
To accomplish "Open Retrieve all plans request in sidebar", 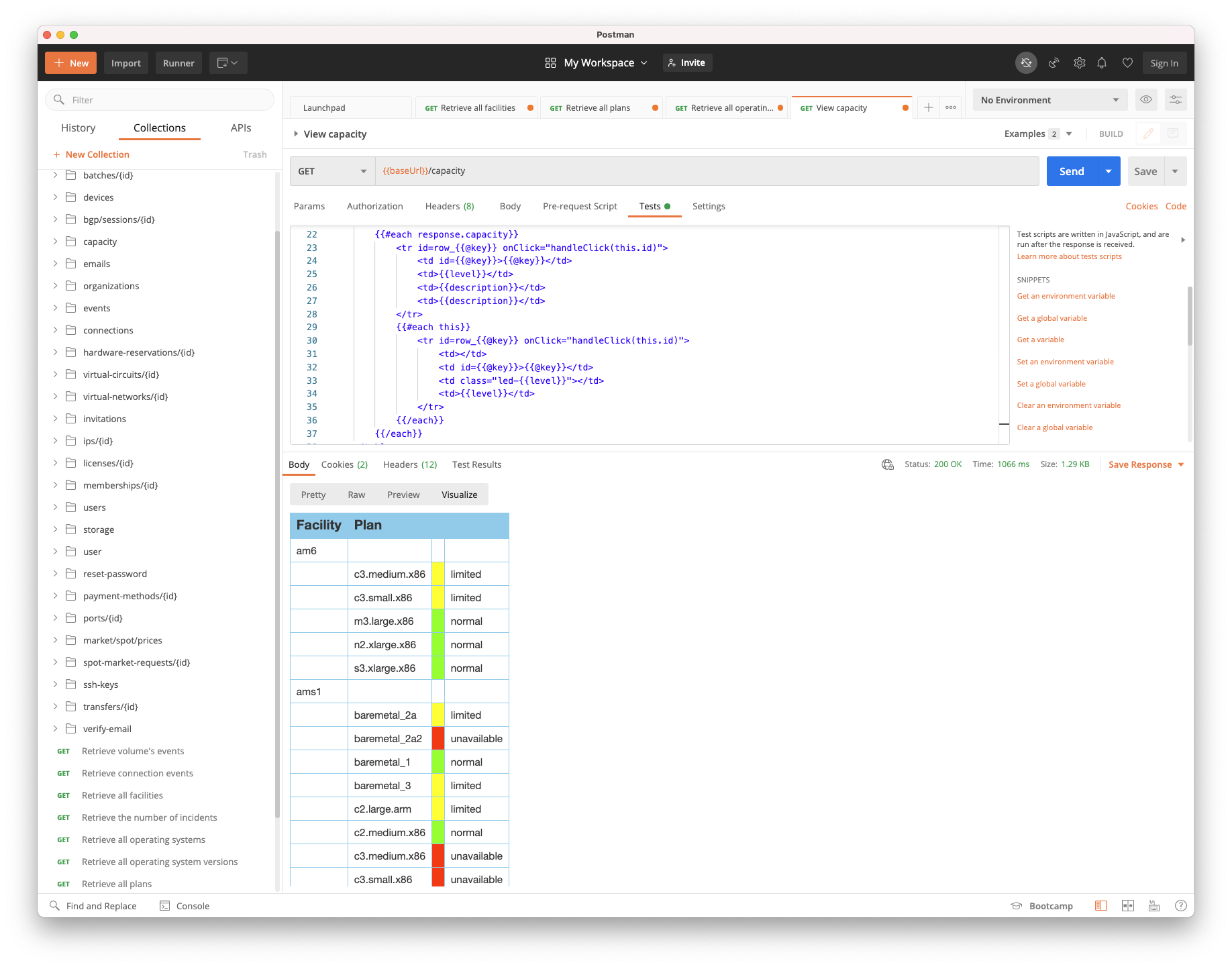I will tap(117, 884).
